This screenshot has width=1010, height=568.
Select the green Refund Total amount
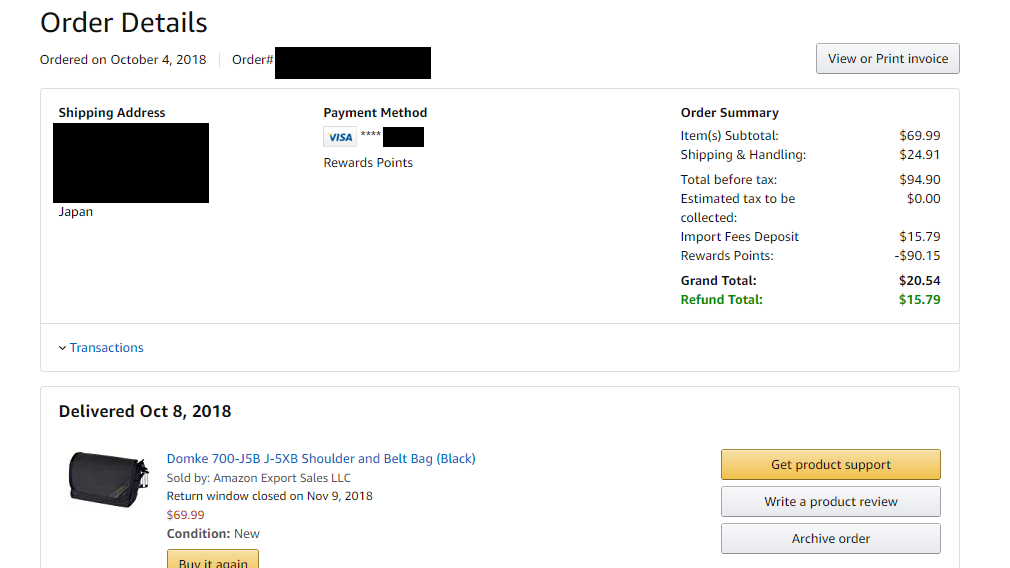tap(919, 299)
